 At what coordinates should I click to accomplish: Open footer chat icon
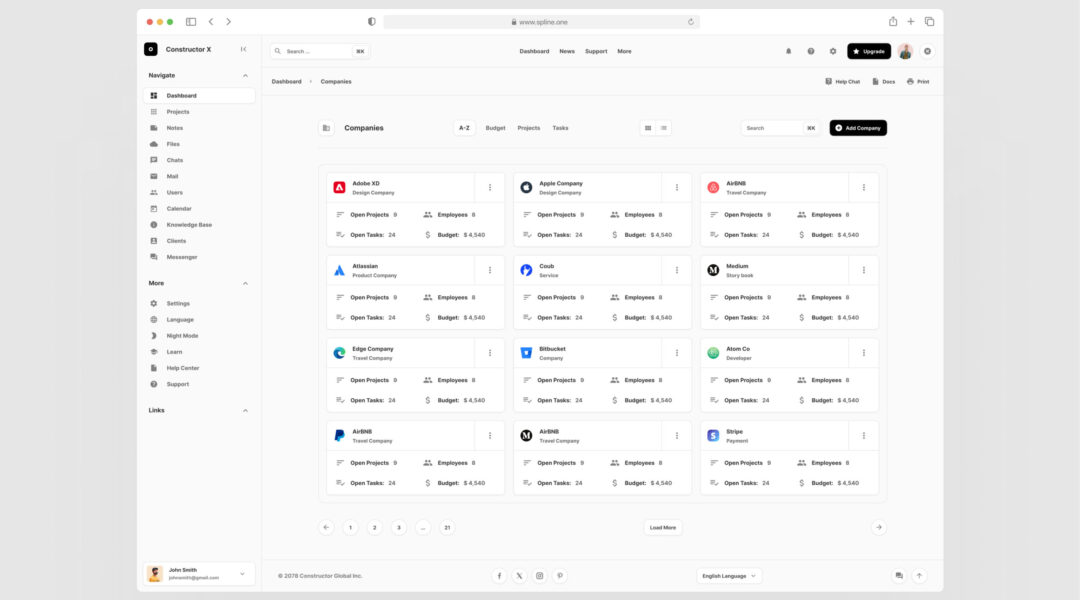(899, 576)
